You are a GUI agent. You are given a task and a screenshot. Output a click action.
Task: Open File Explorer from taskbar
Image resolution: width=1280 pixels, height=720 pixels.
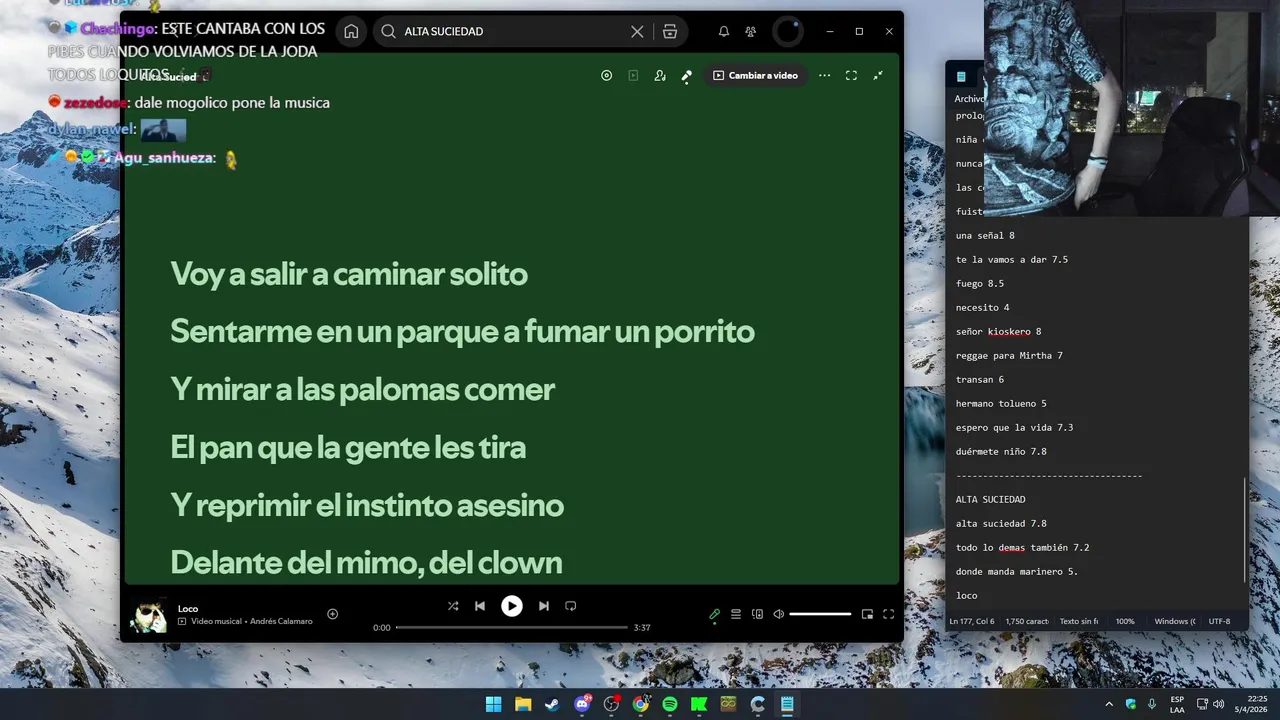point(523,704)
